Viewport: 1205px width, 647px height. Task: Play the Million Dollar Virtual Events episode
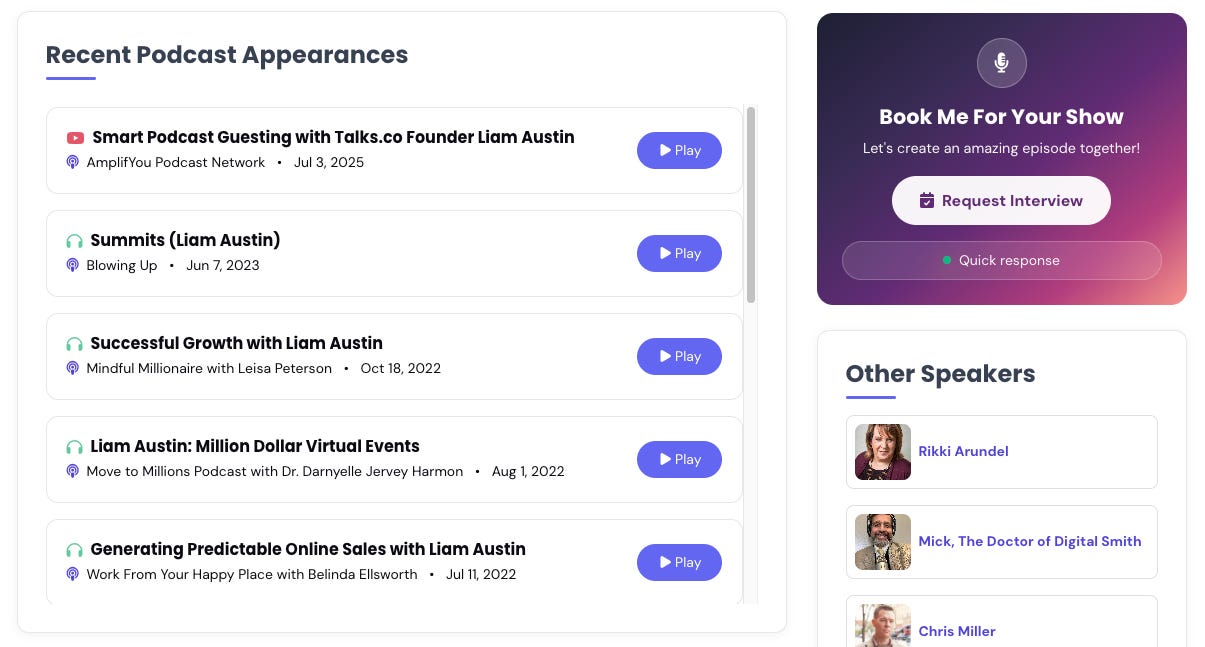pos(679,459)
